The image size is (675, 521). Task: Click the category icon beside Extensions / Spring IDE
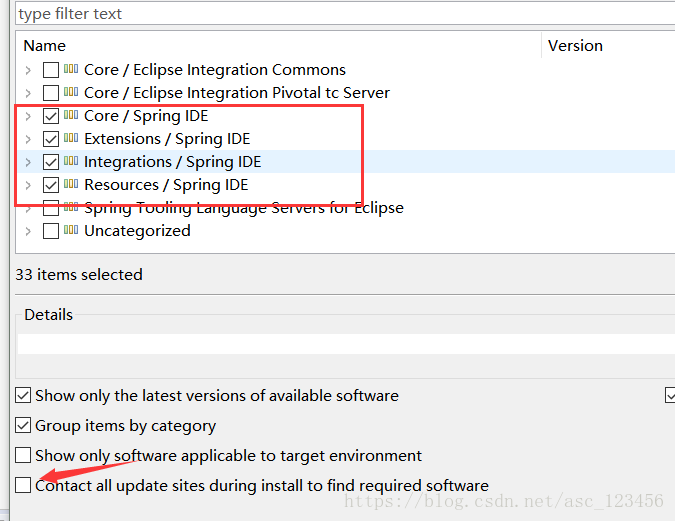pos(71,138)
